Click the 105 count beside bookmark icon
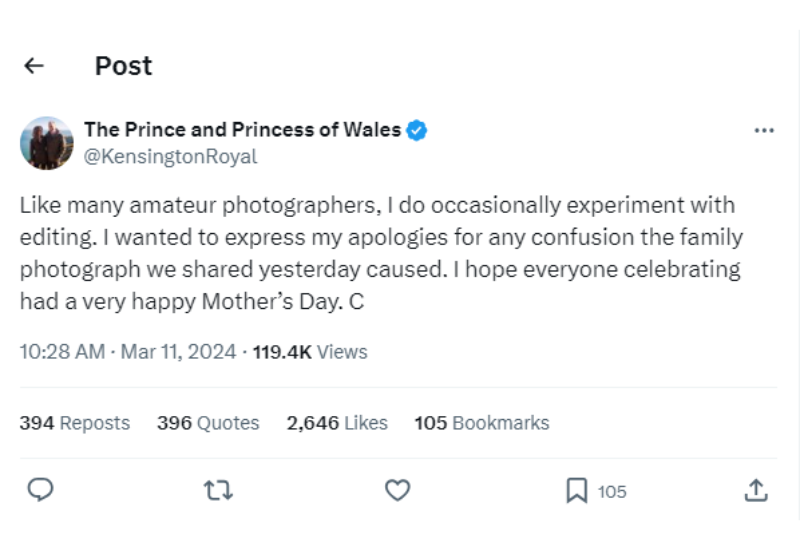This screenshot has height=550, width=800. (x=612, y=491)
